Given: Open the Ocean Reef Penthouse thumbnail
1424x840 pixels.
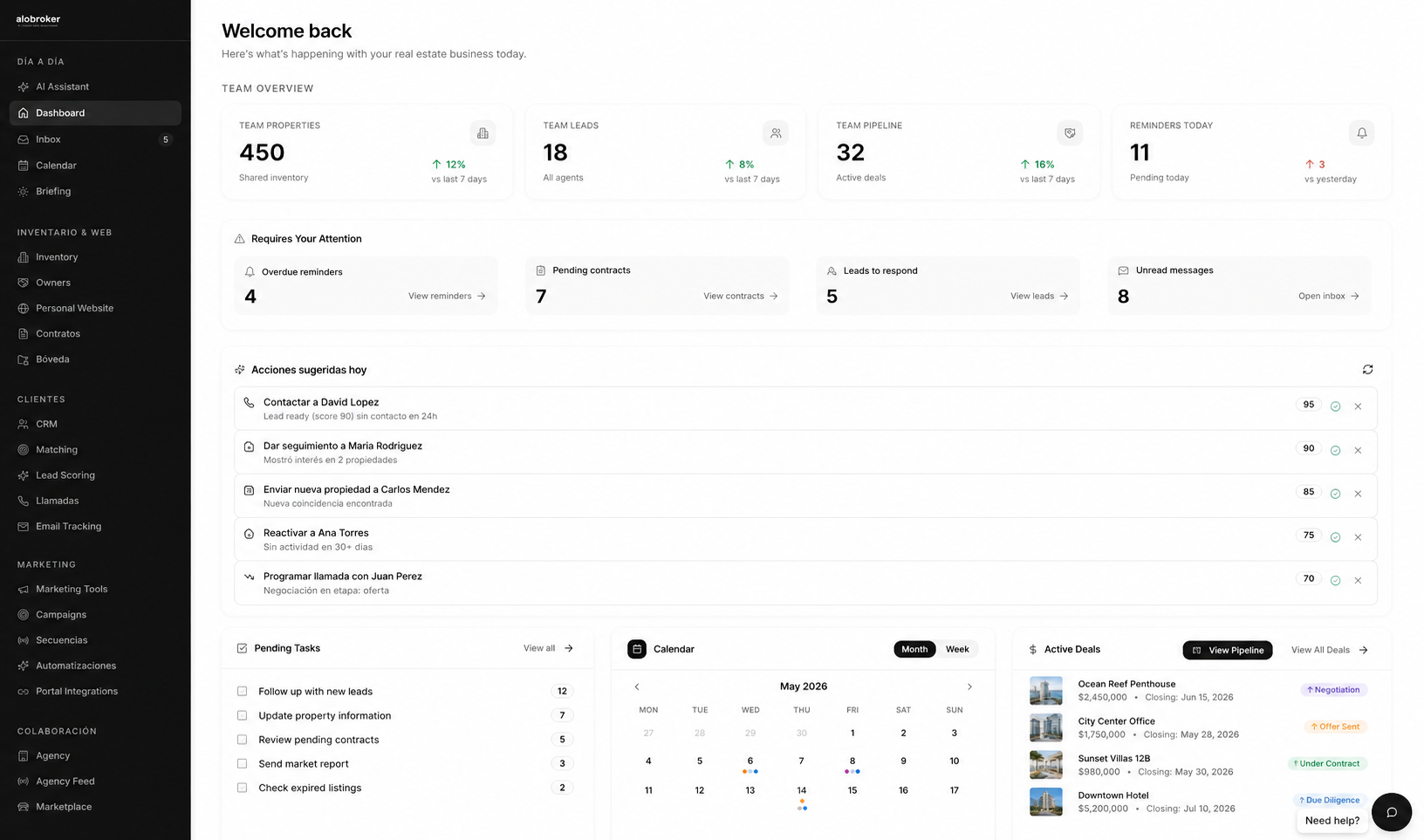Looking at the screenshot, I should pyautogui.click(x=1046, y=691).
